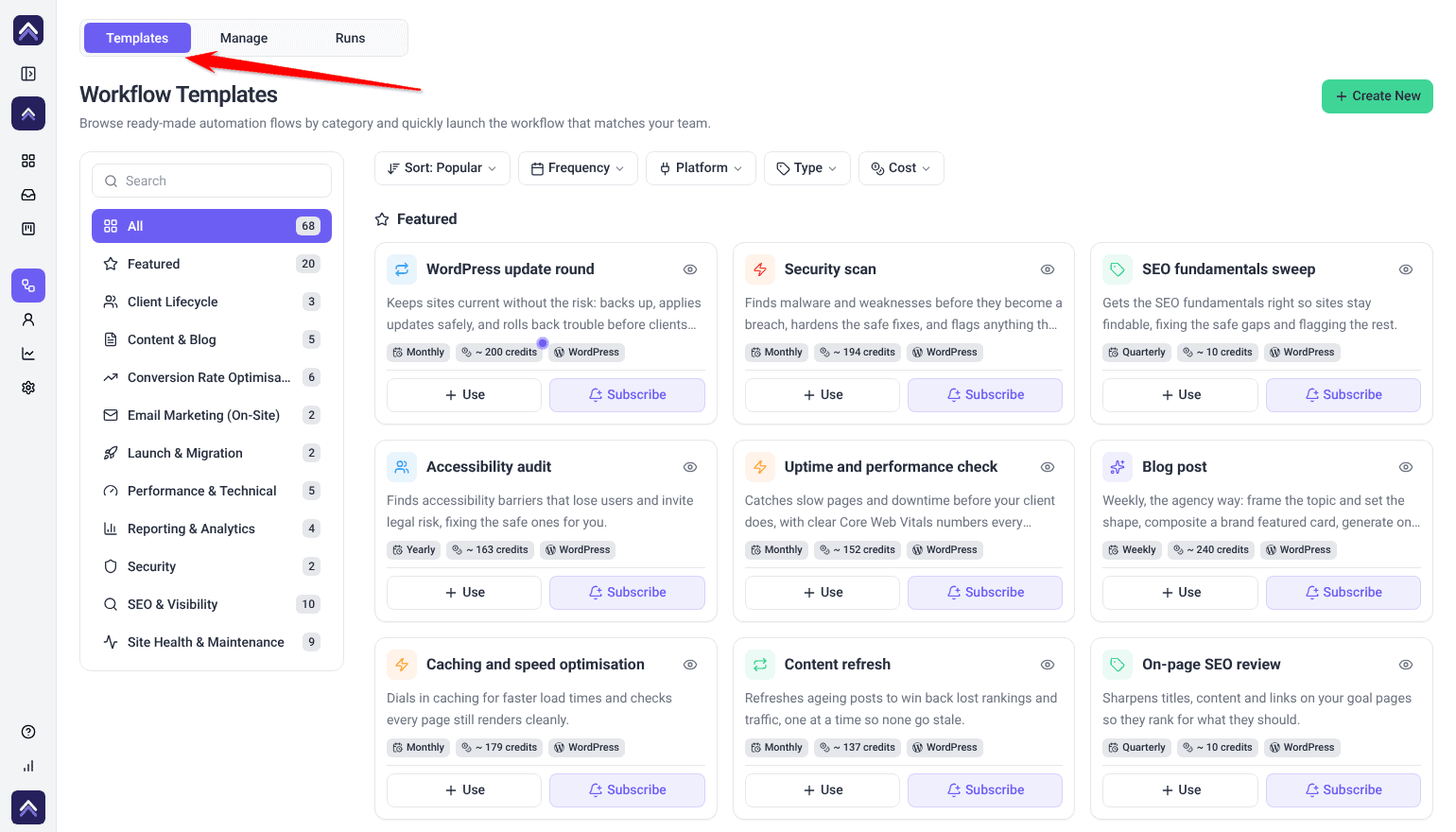
Task: Click Use on On-page SEO review
Action: coord(1180,790)
